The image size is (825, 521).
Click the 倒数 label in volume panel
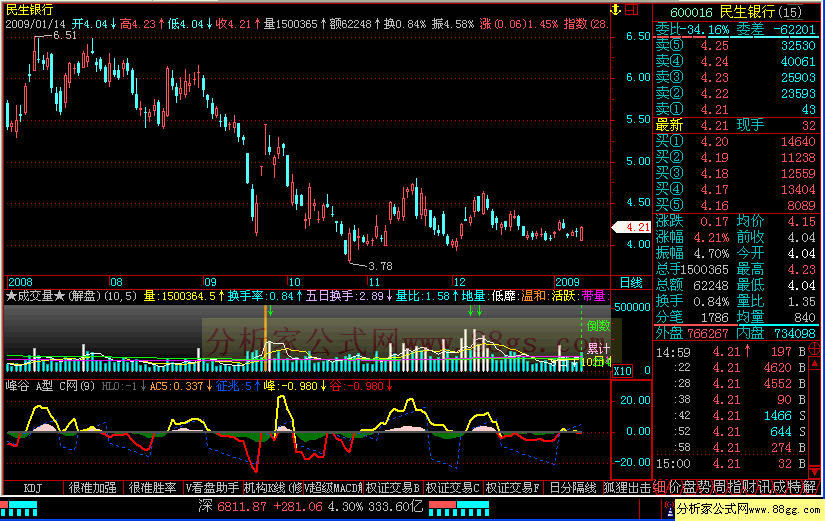click(599, 326)
